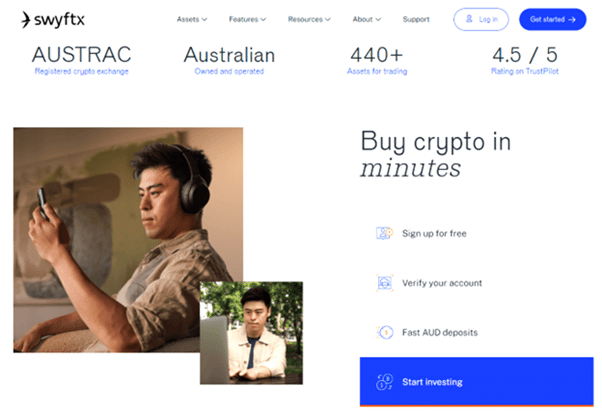This screenshot has width=602, height=412.
Task: Click the Log in button
Action: [x=481, y=19]
